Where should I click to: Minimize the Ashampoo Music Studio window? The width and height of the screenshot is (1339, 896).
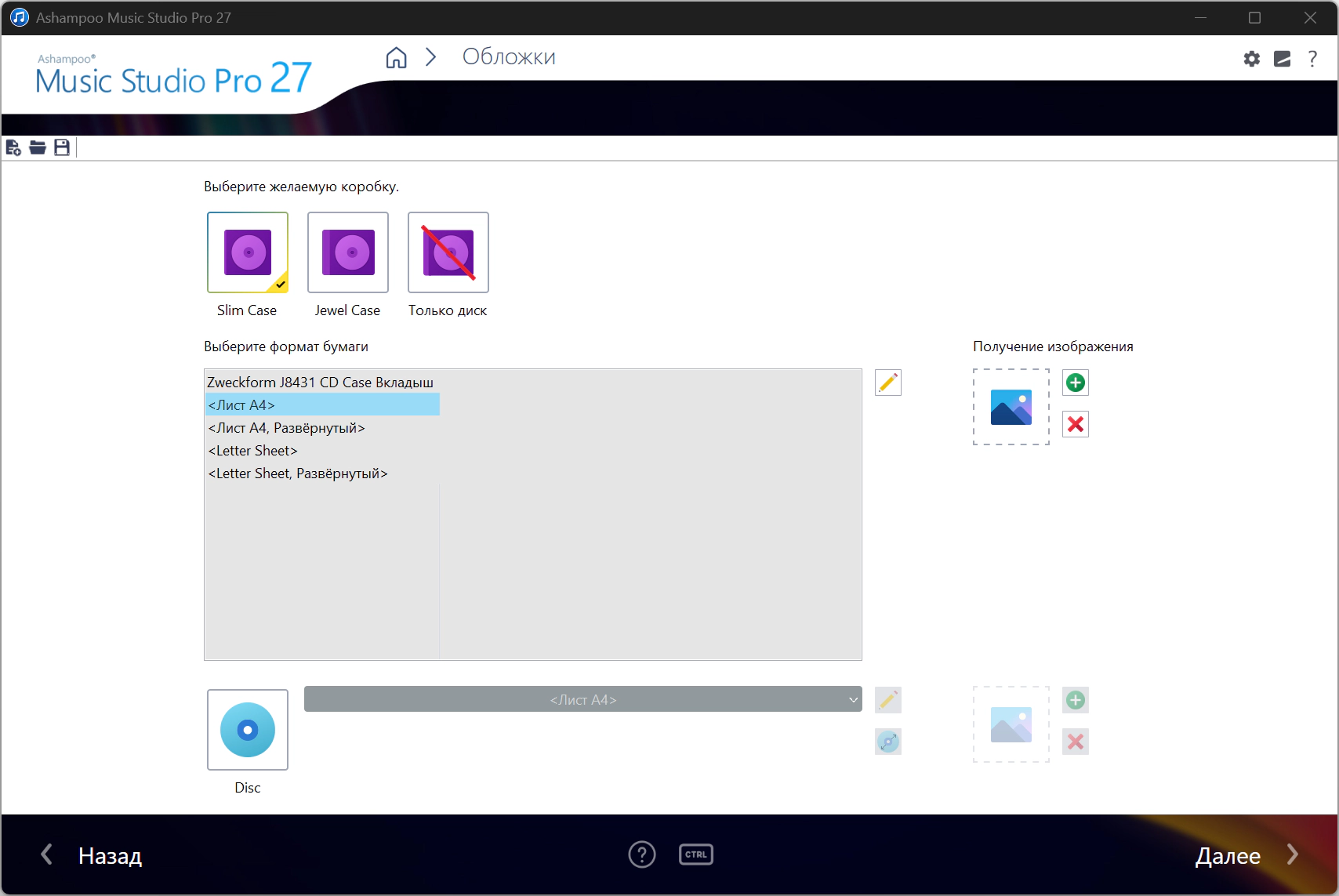point(1200,17)
